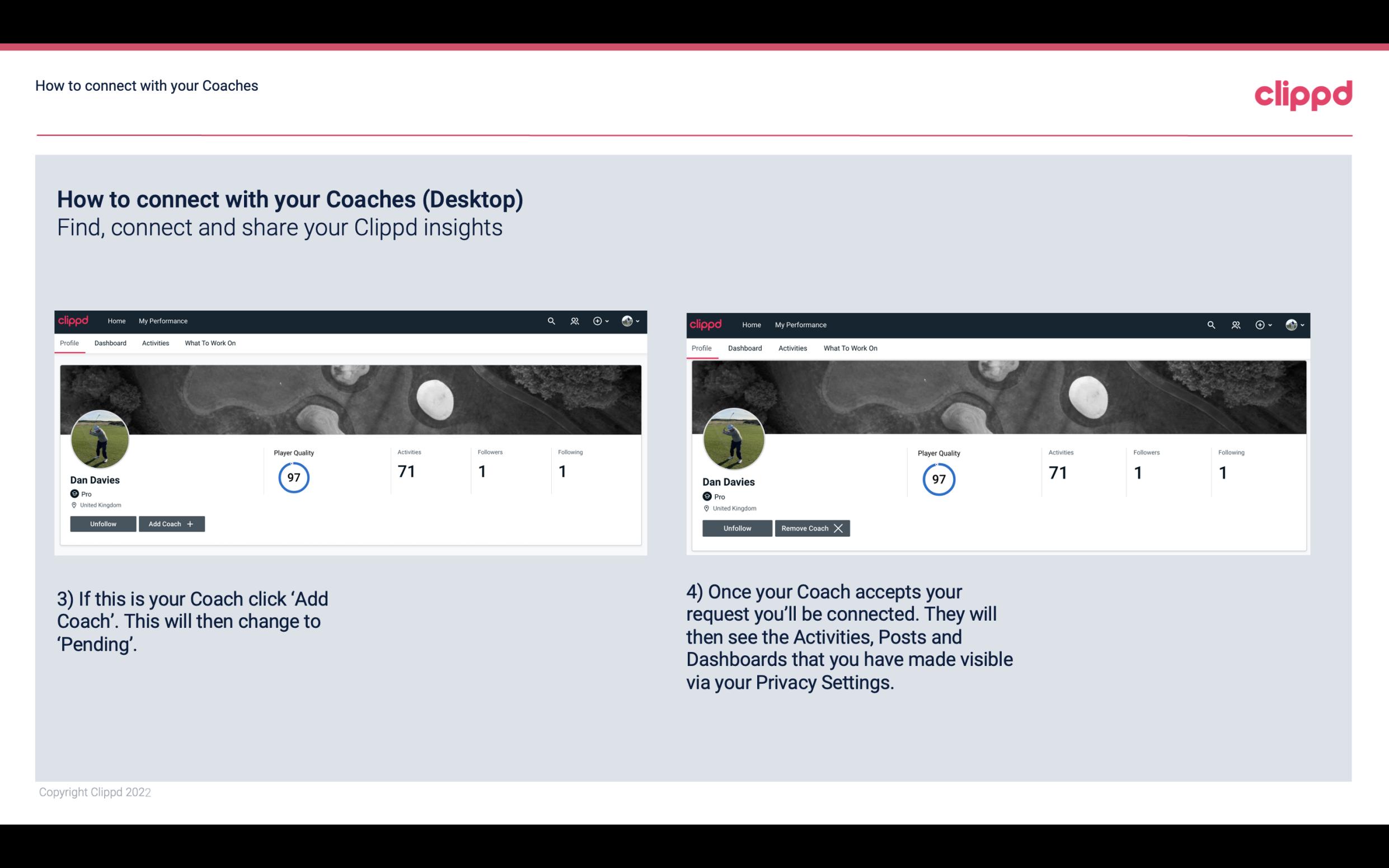Click the 'Unfollow' button on right panel
The height and width of the screenshot is (868, 1389).
pyautogui.click(x=737, y=528)
